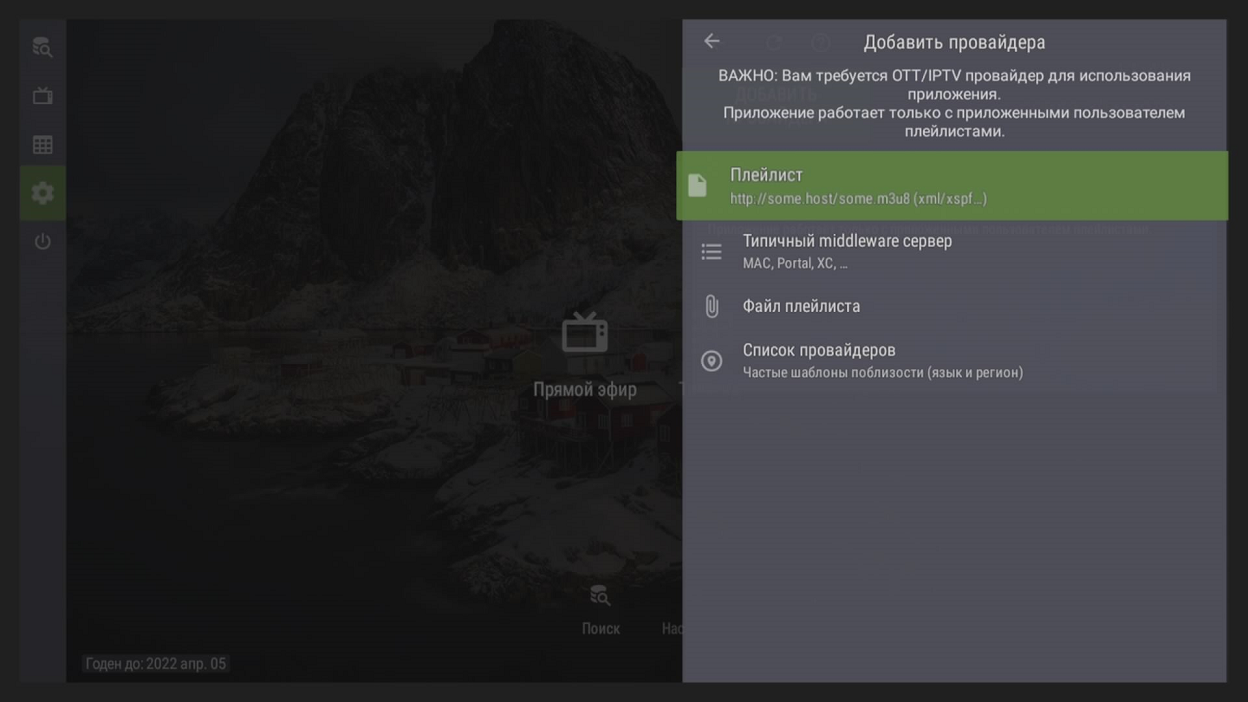1248x702 pixels.
Task: Click the search icon above Поиск
Action: tap(600, 596)
